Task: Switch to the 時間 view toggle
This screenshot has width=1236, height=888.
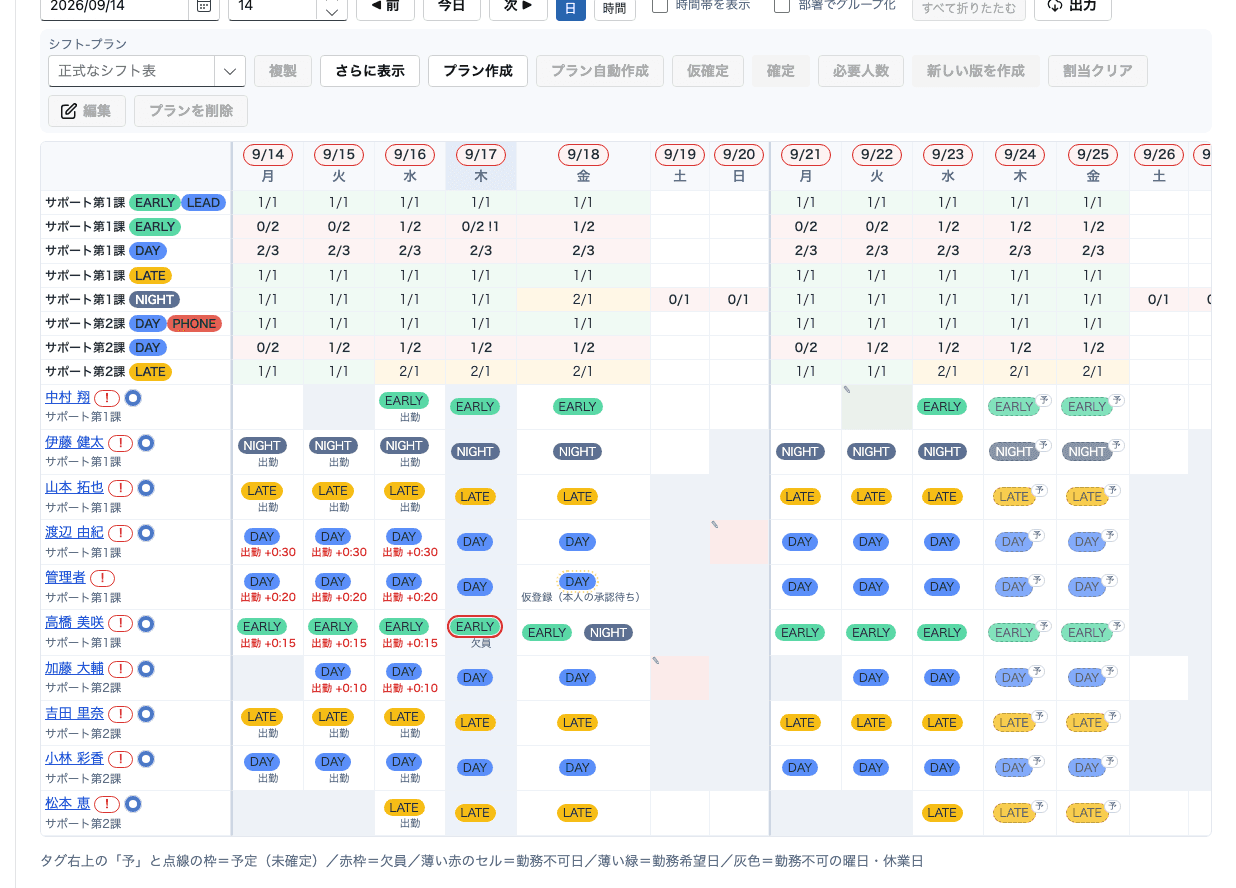Action: [x=615, y=8]
